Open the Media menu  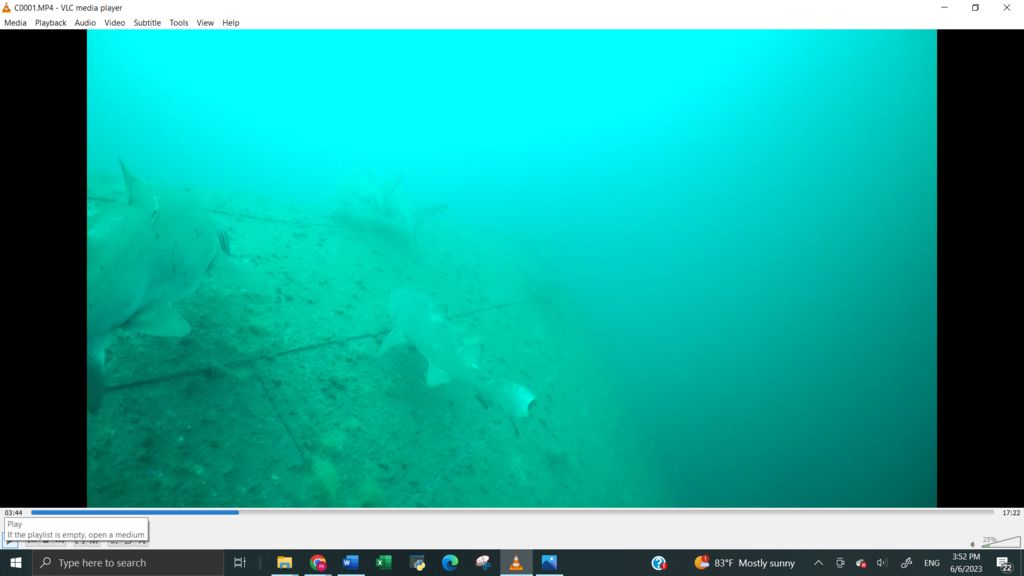pos(15,22)
